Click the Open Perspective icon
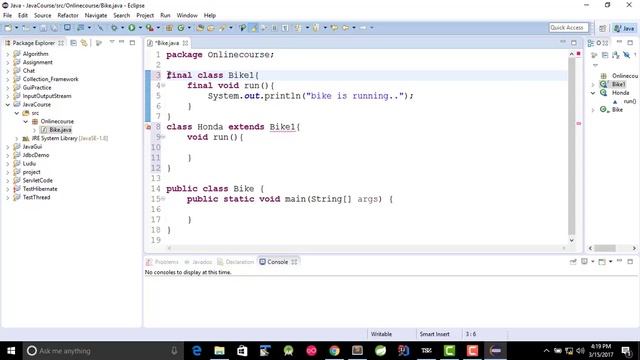Screen dimensions: 640x360 pyautogui.click(x=602, y=28)
